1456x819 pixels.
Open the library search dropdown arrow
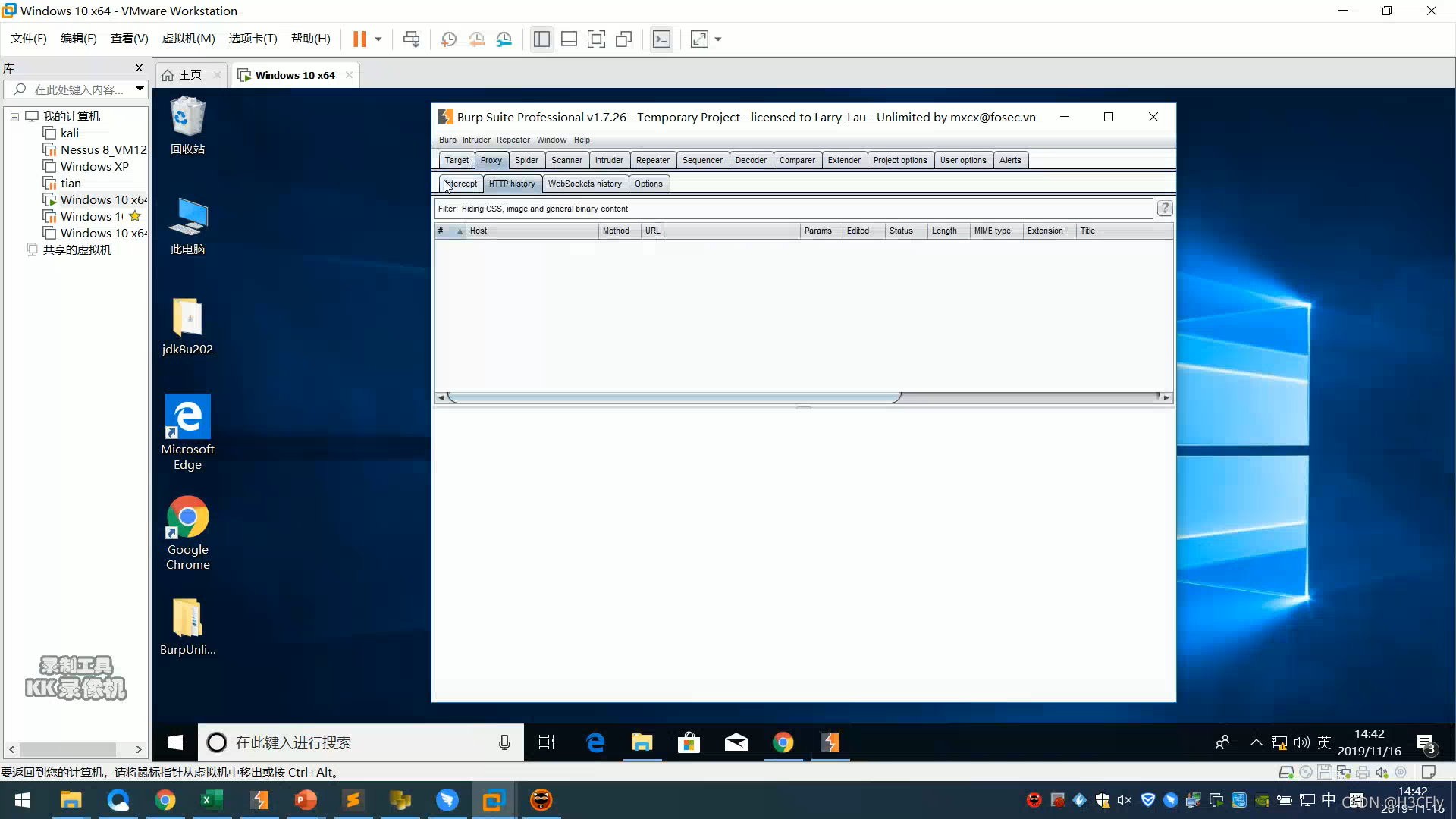click(x=140, y=89)
